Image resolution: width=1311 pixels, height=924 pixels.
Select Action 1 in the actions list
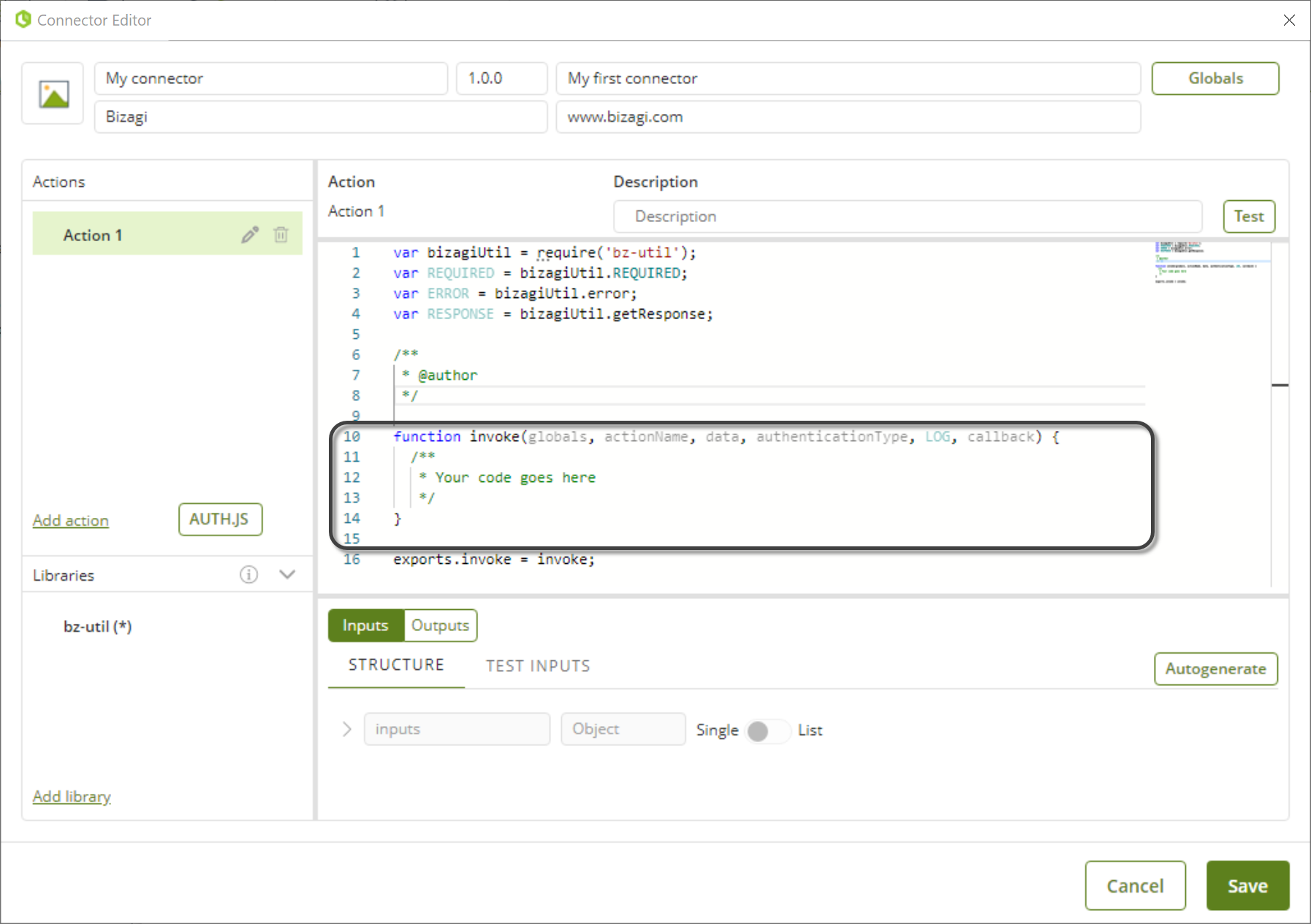[167, 234]
